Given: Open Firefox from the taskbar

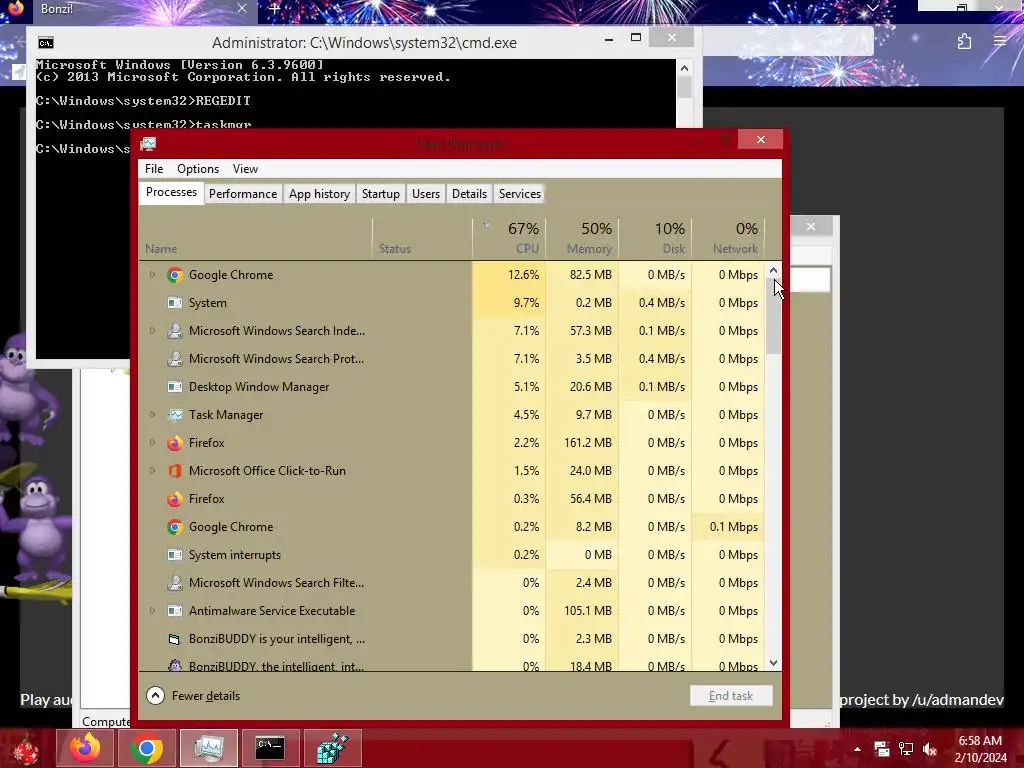Looking at the screenshot, I should [x=85, y=748].
